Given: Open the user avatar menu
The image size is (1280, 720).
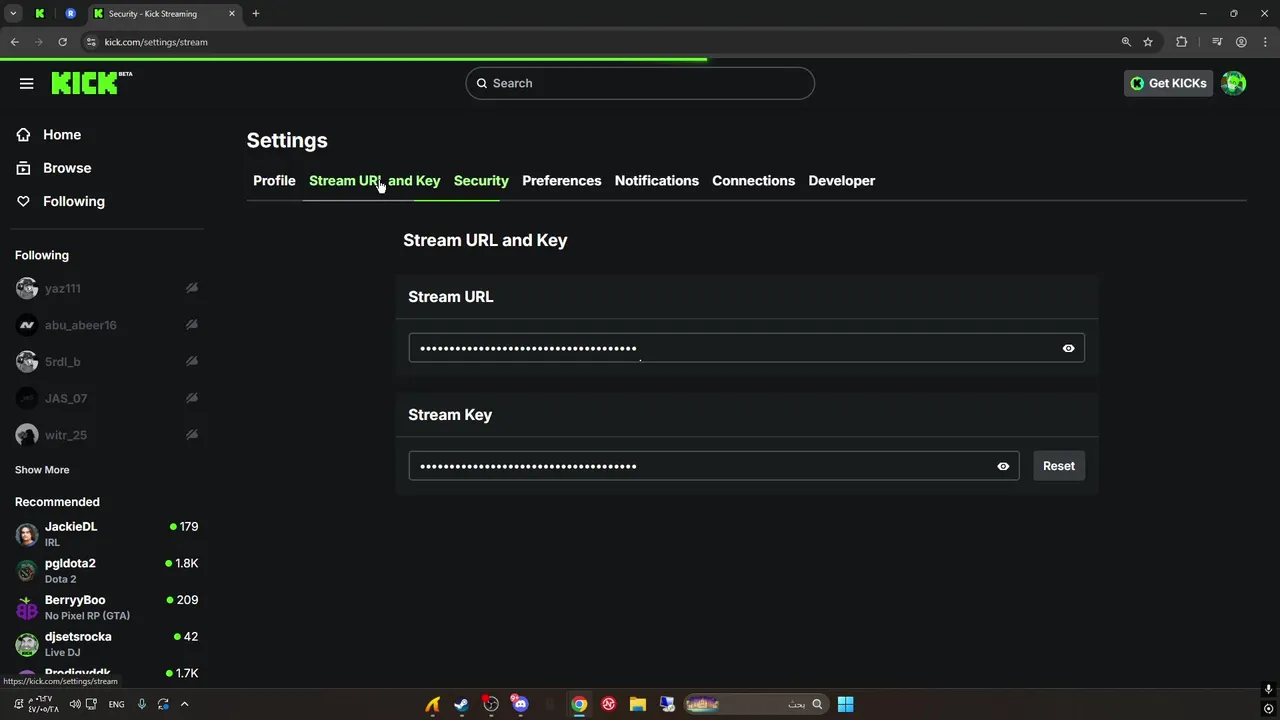Looking at the screenshot, I should pyautogui.click(x=1234, y=83).
